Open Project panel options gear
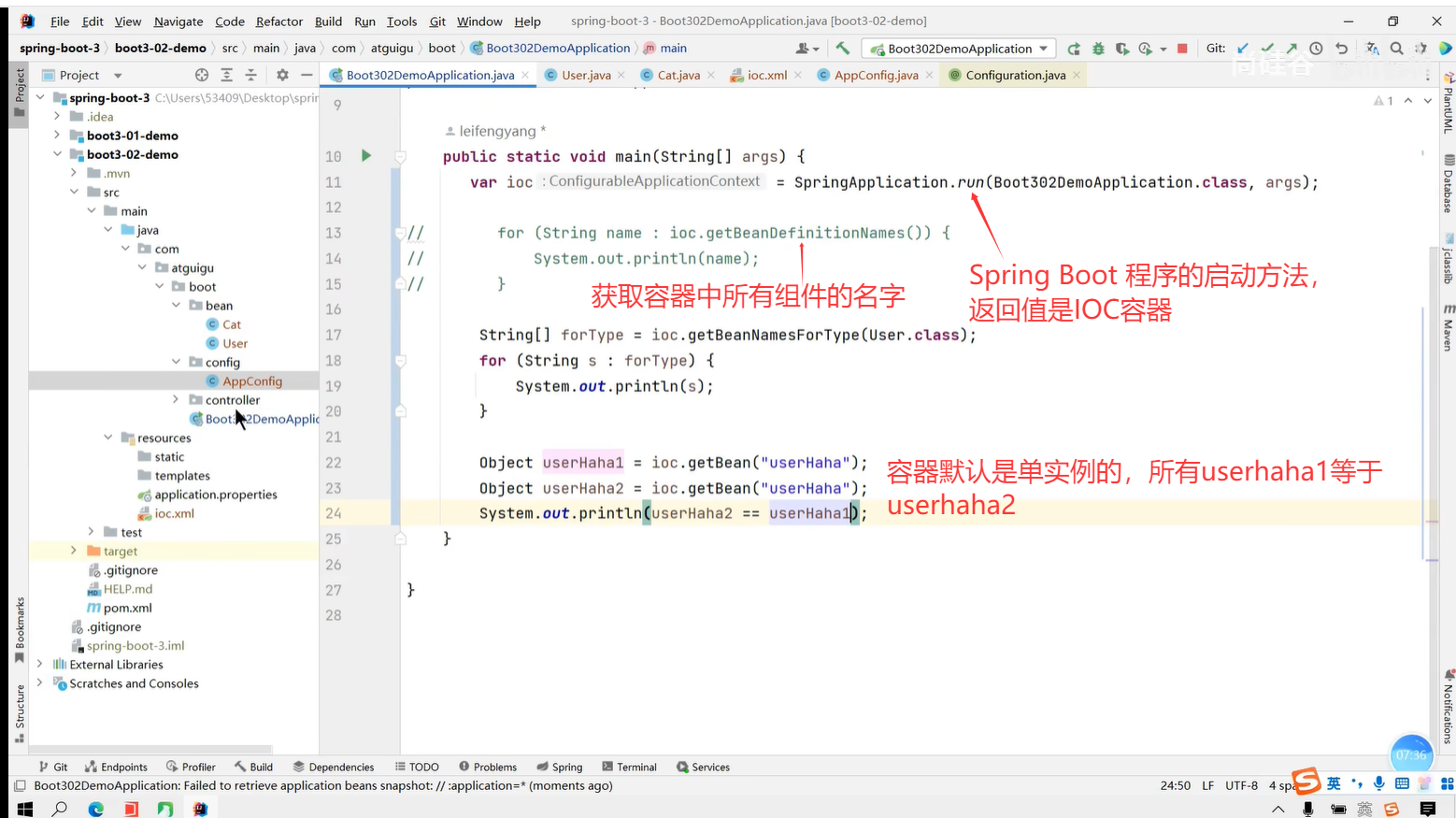This screenshot has height=818, width=1456. coord(282,75)
